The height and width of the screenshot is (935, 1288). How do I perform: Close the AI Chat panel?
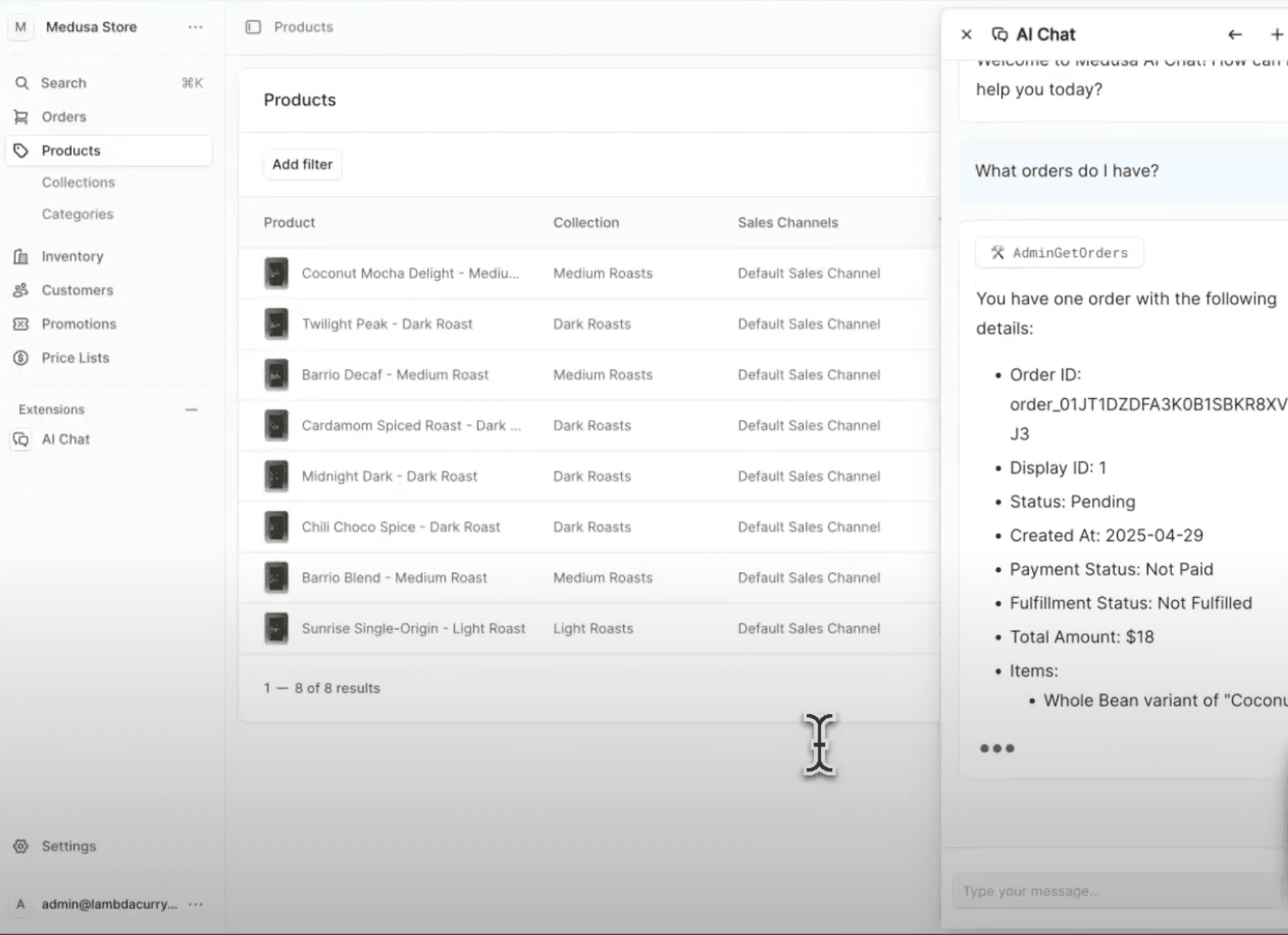pyautogui.click(x=966, y=35)
